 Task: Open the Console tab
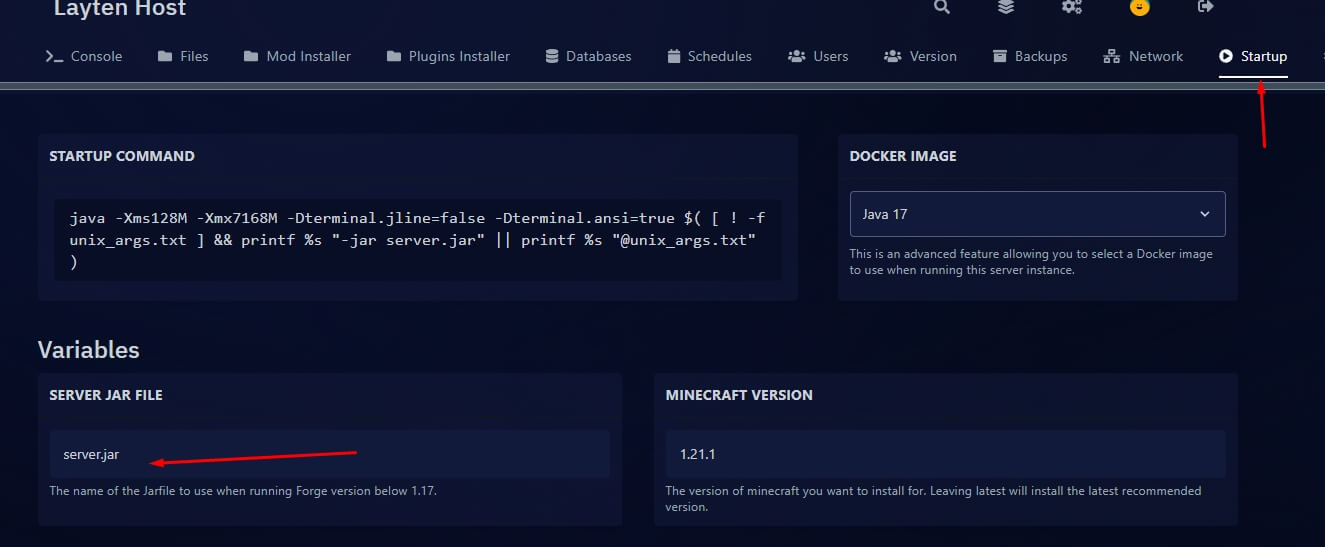point(84,56)
